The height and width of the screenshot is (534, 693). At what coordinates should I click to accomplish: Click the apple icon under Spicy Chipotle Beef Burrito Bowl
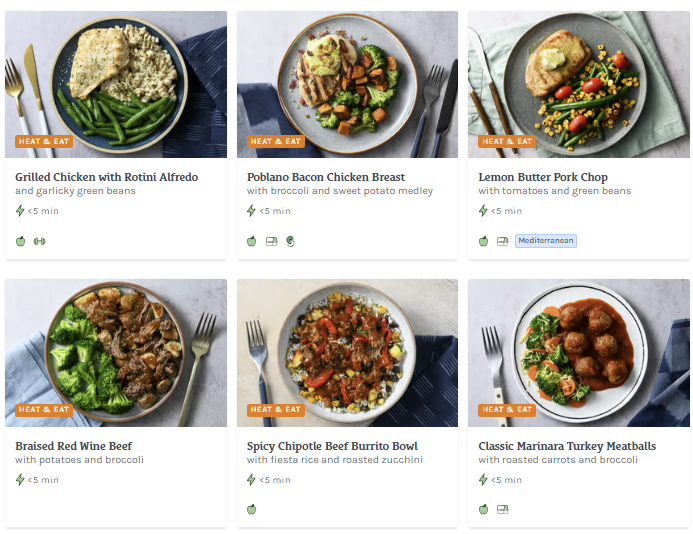coord(252,509)
